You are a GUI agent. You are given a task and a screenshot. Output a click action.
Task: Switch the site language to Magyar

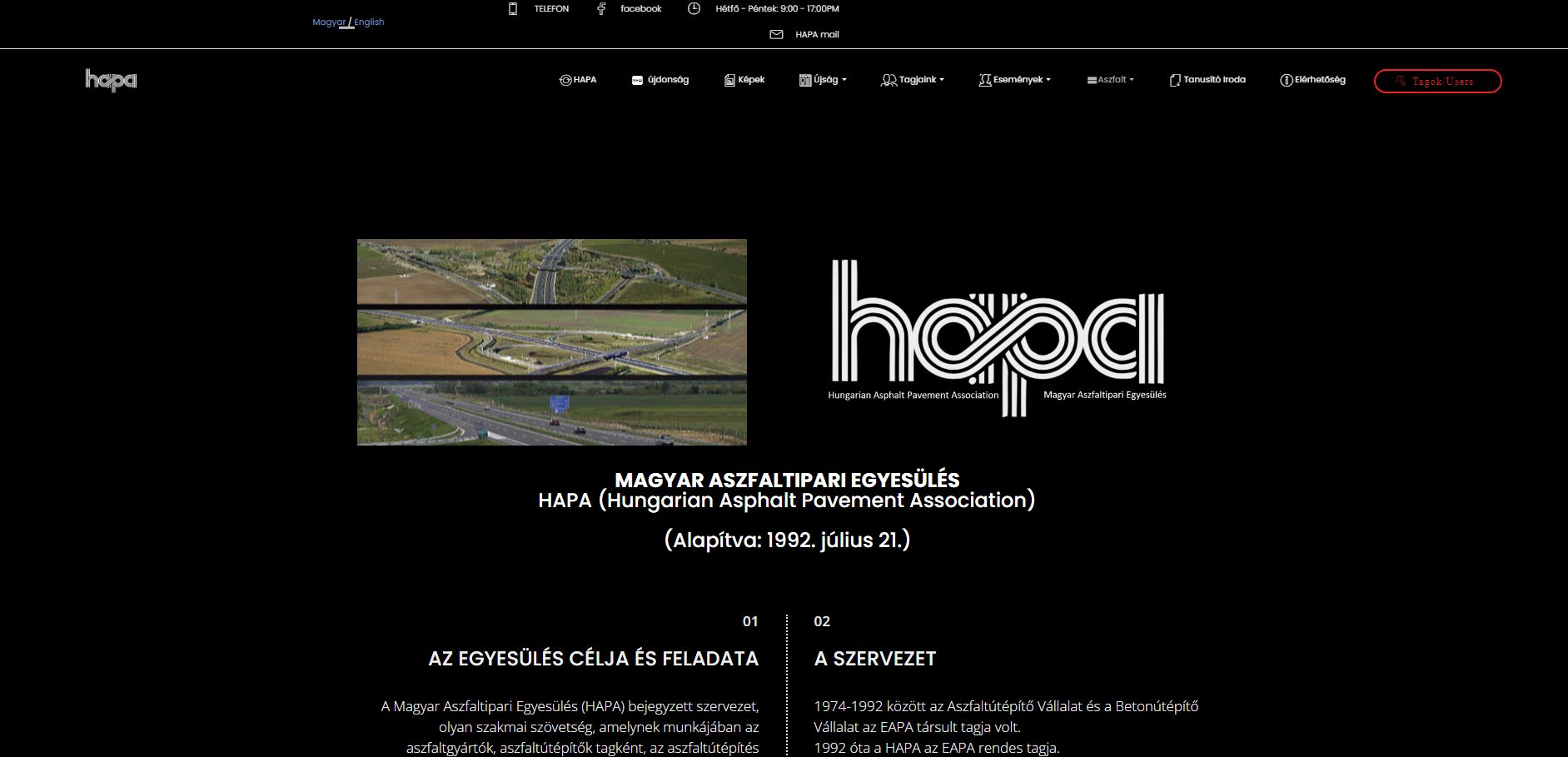[x=329, y=22]
